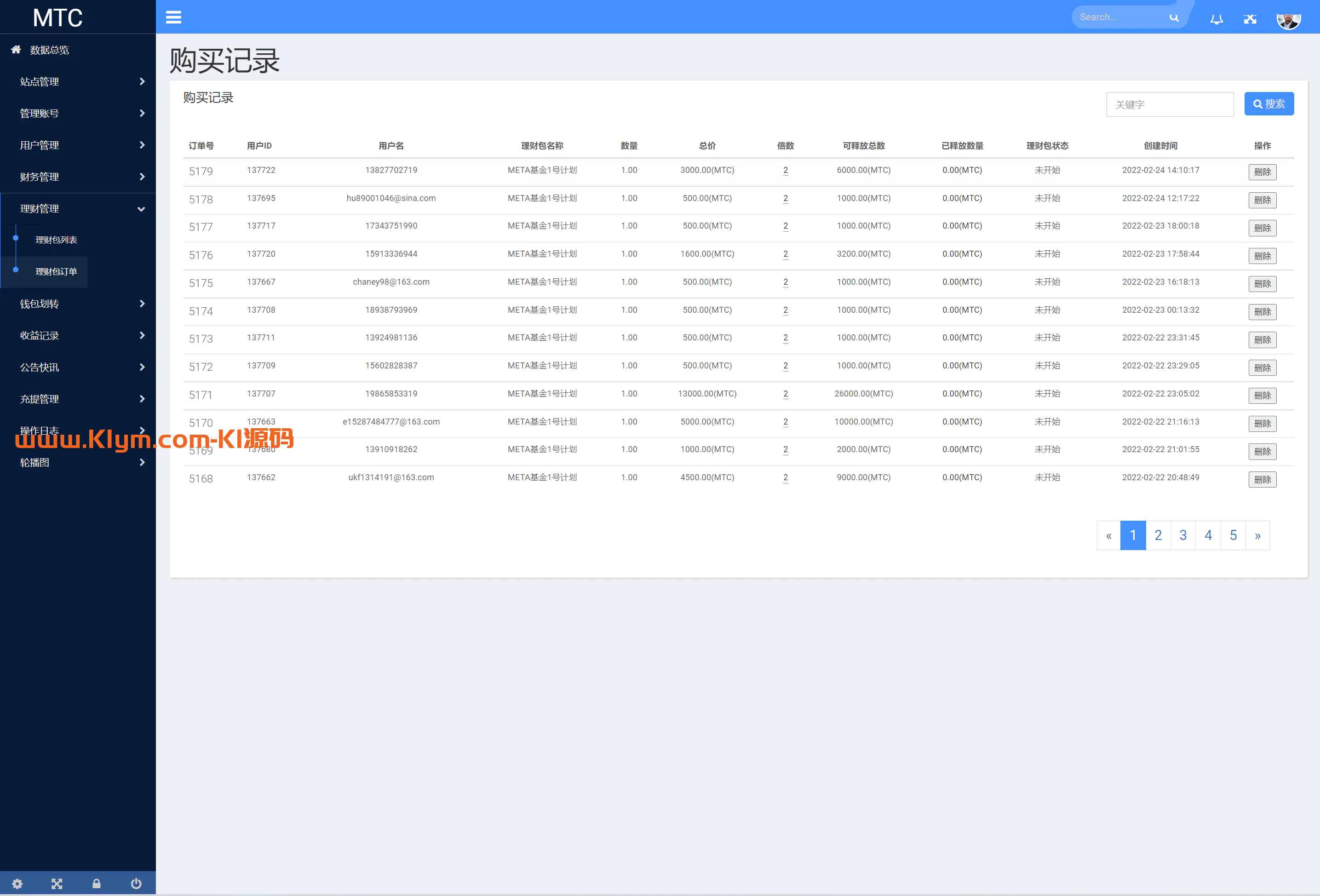Screen dimensions: 1320x896
Task: Toggle the hamburger sidebar menu icon
Action: click(173, 17)
